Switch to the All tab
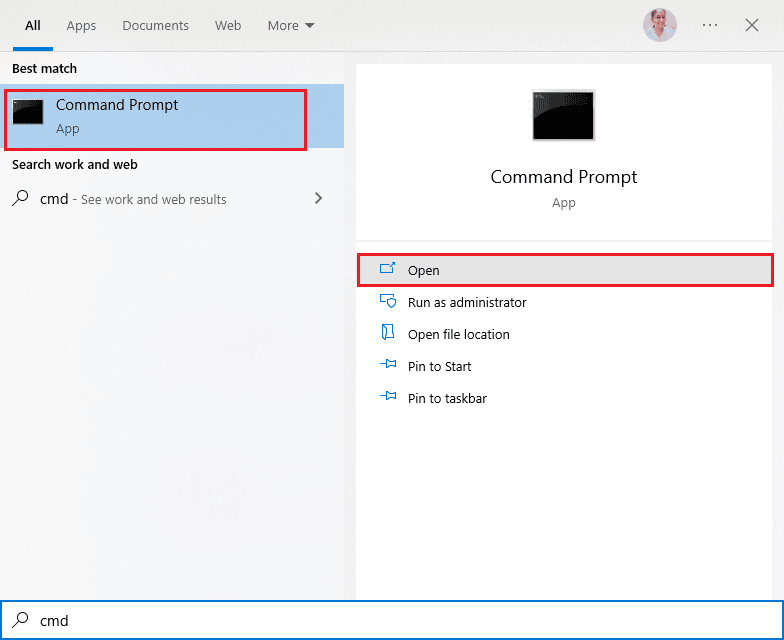The width and height of the screenshot is (784, 640). 32,26
